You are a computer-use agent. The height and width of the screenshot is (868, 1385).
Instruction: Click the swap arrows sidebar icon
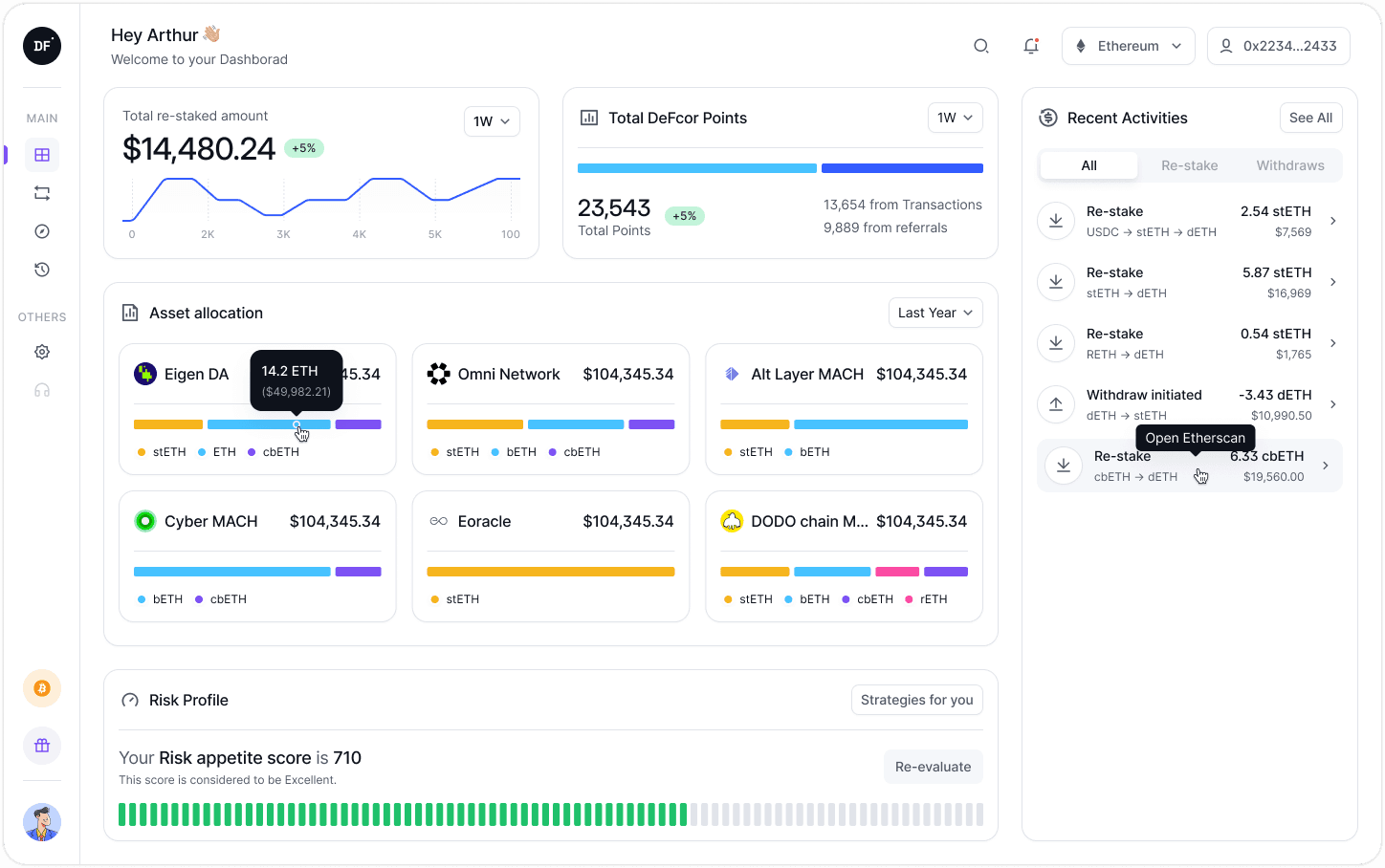click(x=42, y=193)
